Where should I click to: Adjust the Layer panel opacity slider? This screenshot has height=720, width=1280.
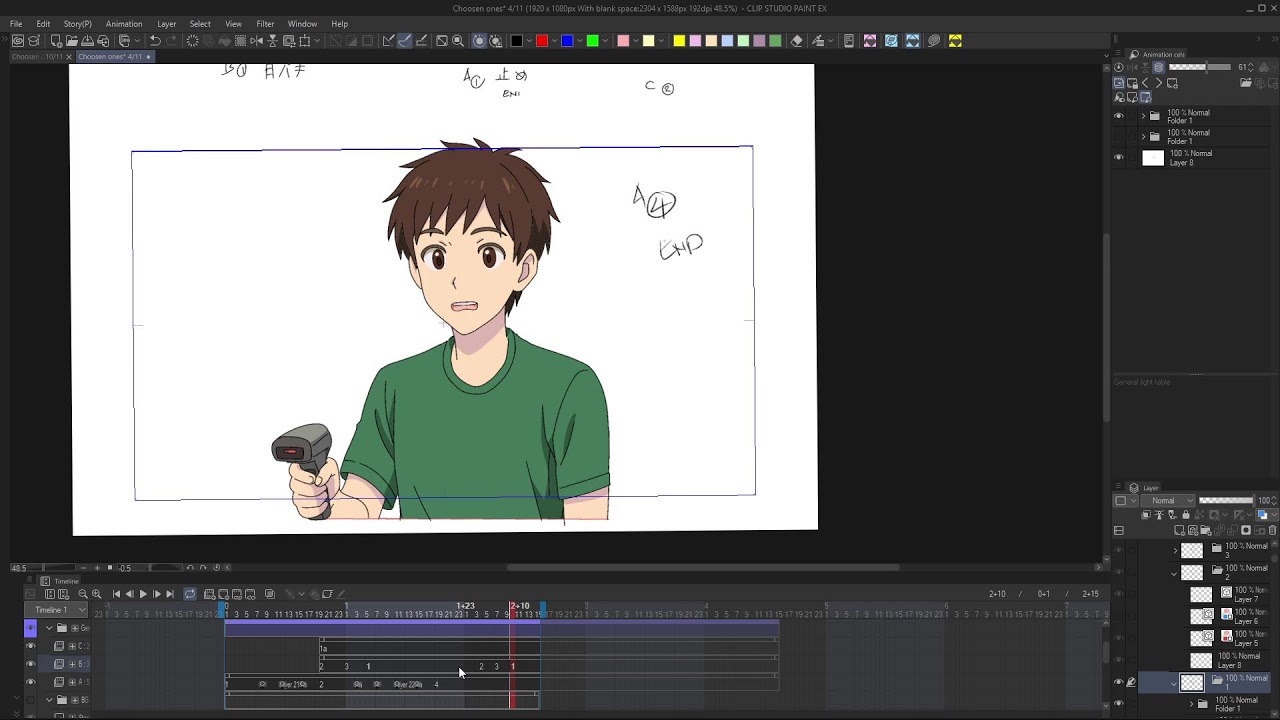click(1226, 501)
